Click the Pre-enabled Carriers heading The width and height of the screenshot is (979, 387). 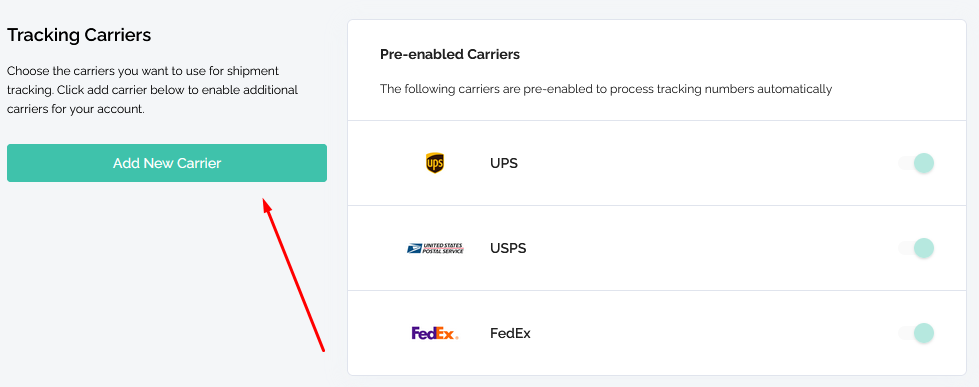[x=450, y=54]
